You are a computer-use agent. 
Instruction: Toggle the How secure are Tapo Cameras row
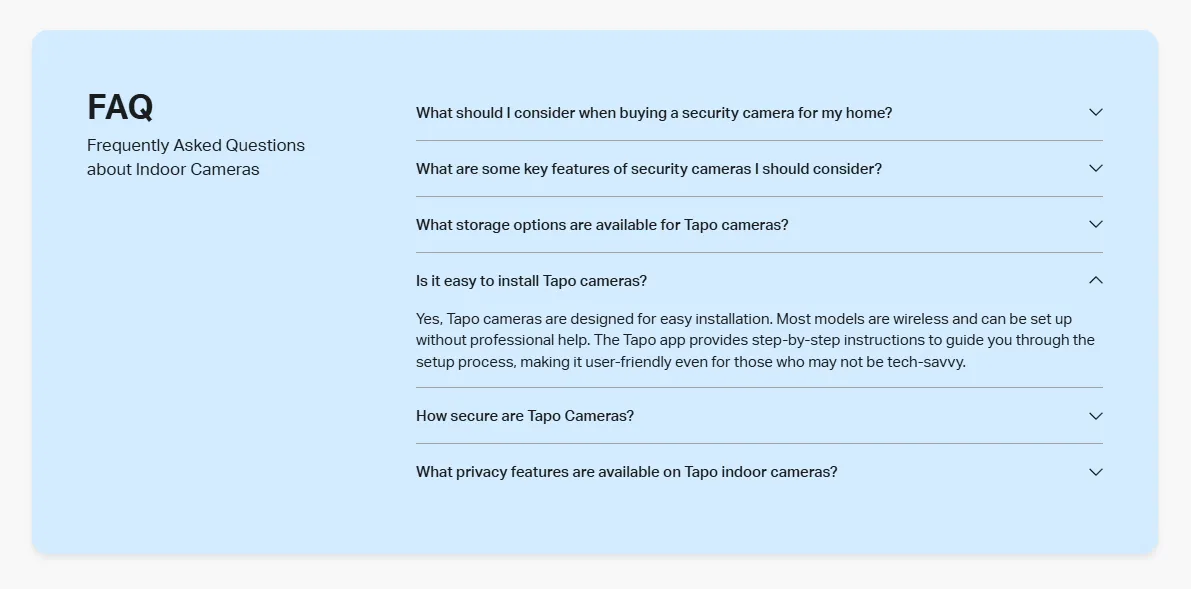click(524, 416)
